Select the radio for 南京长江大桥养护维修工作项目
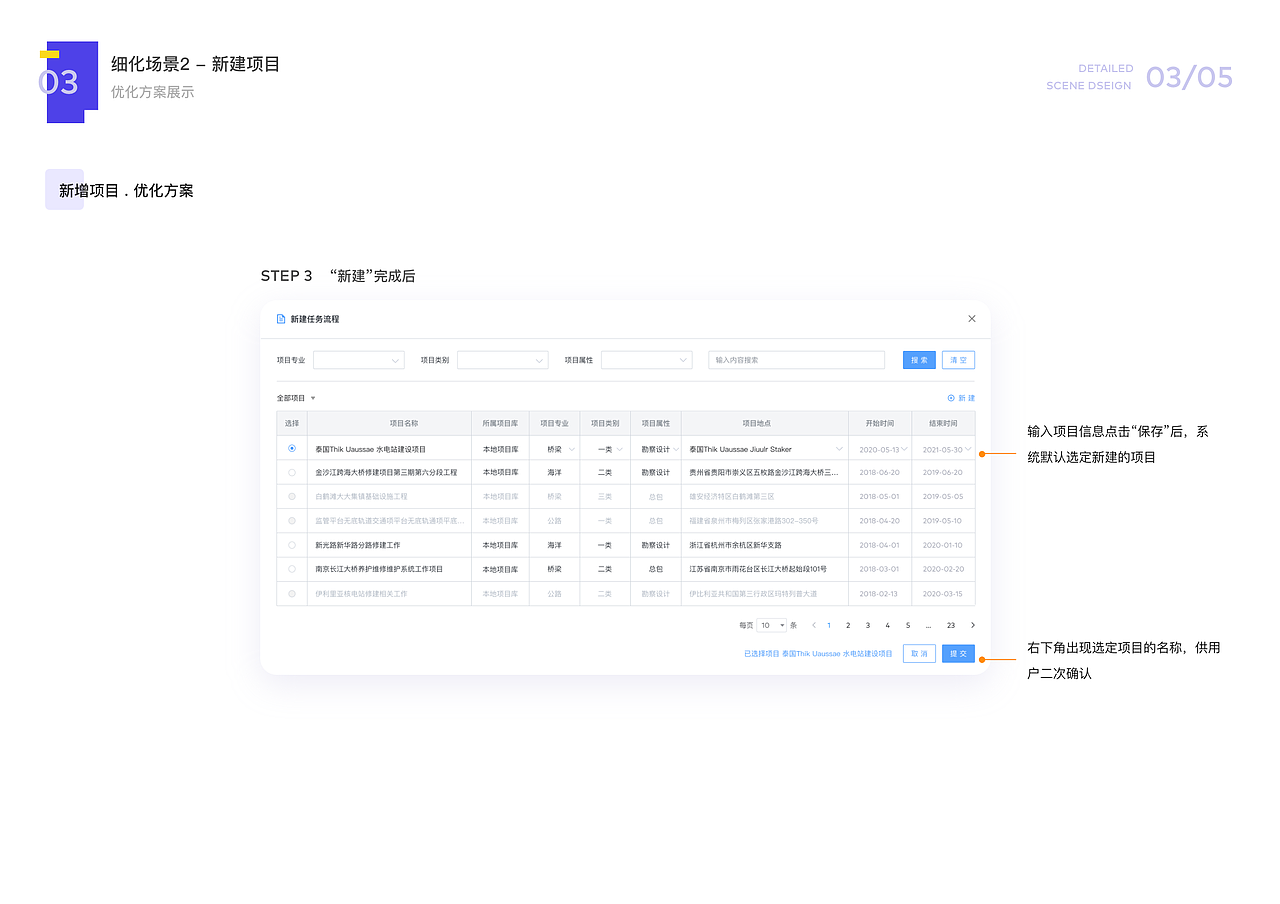Viewport: 1280px width, 904px height. [x=291, y=568]
